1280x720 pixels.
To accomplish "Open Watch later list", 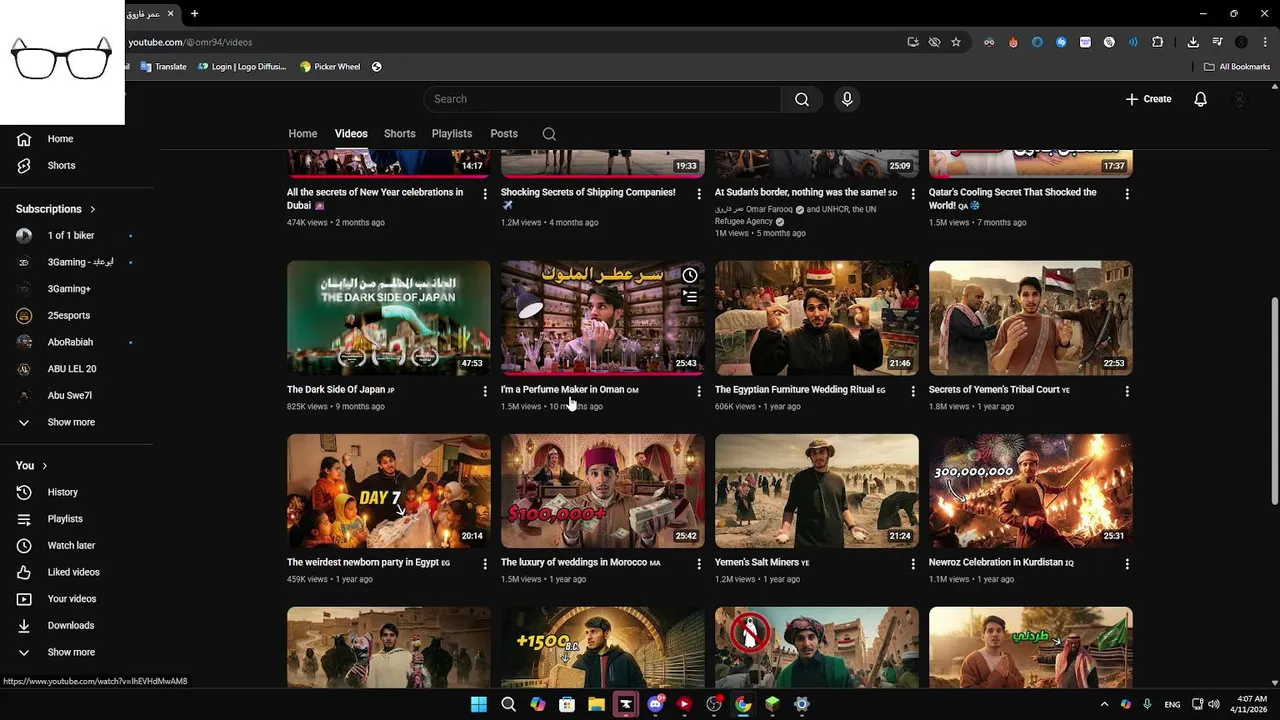I will [76, 546].
